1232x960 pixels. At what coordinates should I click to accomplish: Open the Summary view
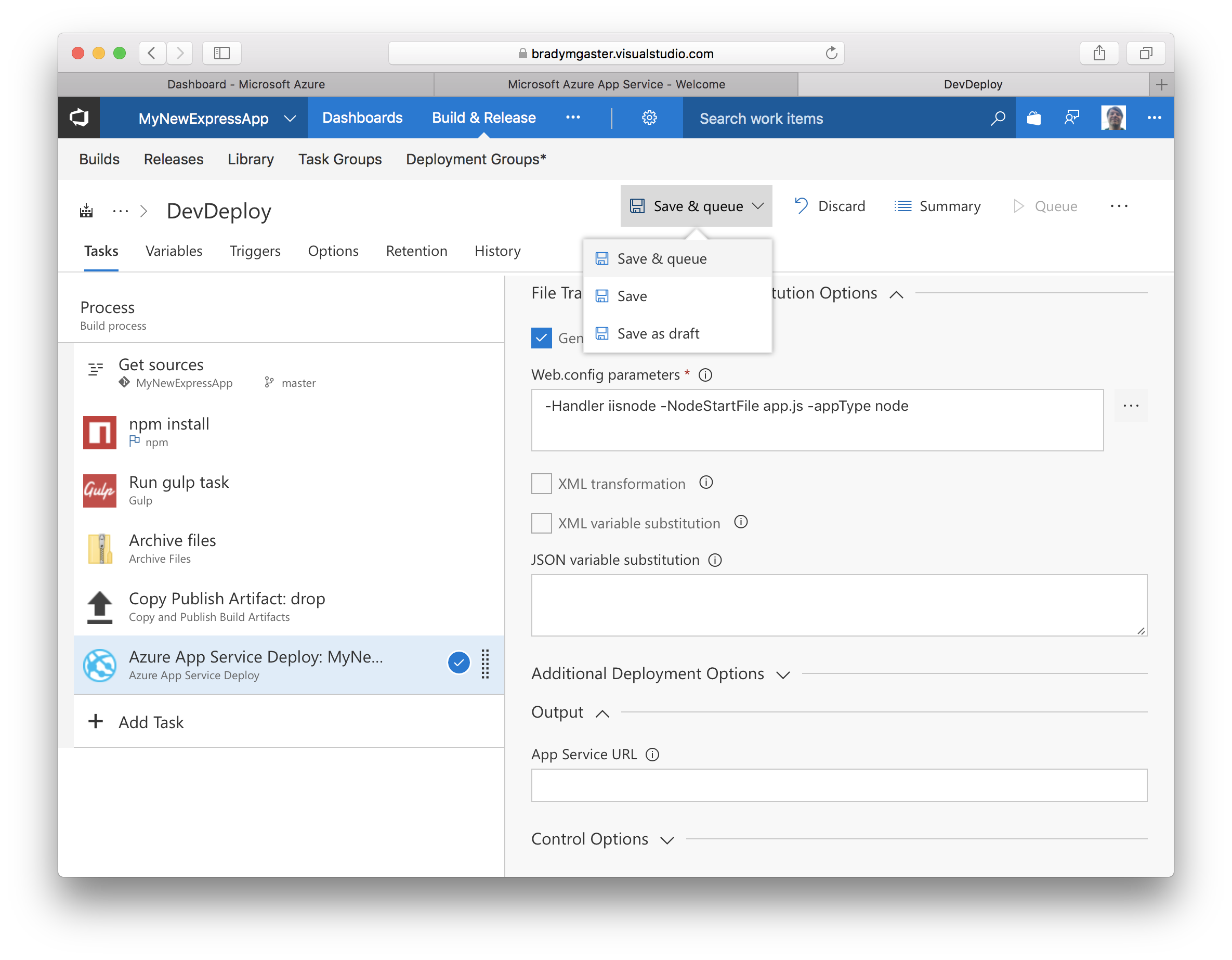(x=938, y=206)
